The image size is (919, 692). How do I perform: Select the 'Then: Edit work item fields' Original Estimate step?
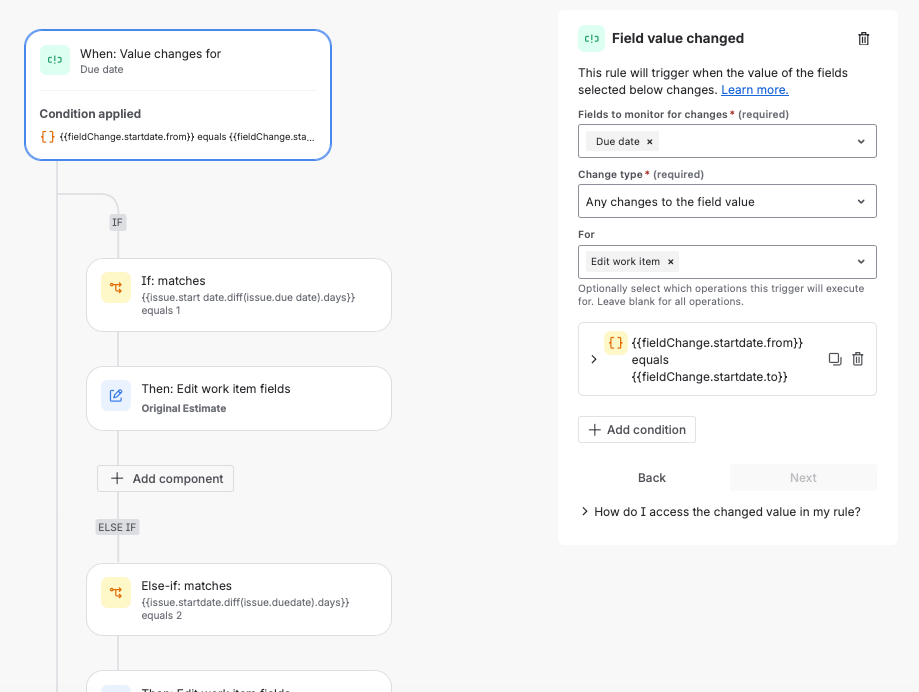point(239,397)
